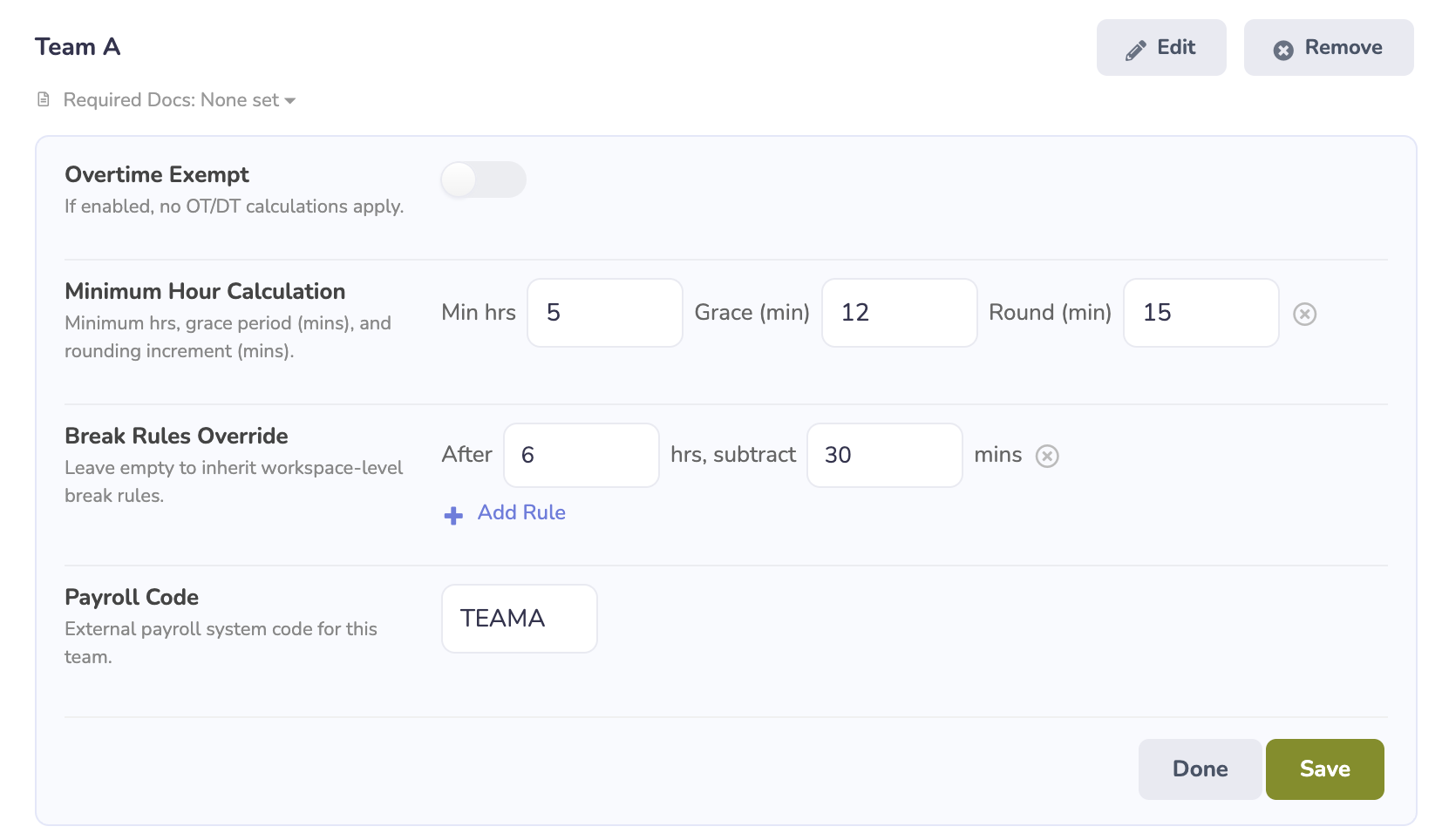This screenshot has width=1442, height=840.
Task: Click the circled X icon on Remove
Action: (1283, 51)
